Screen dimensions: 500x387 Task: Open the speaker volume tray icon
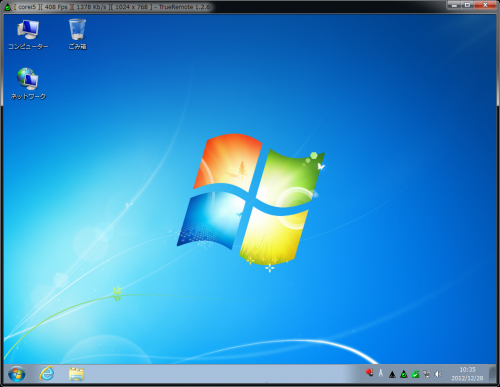438,374
